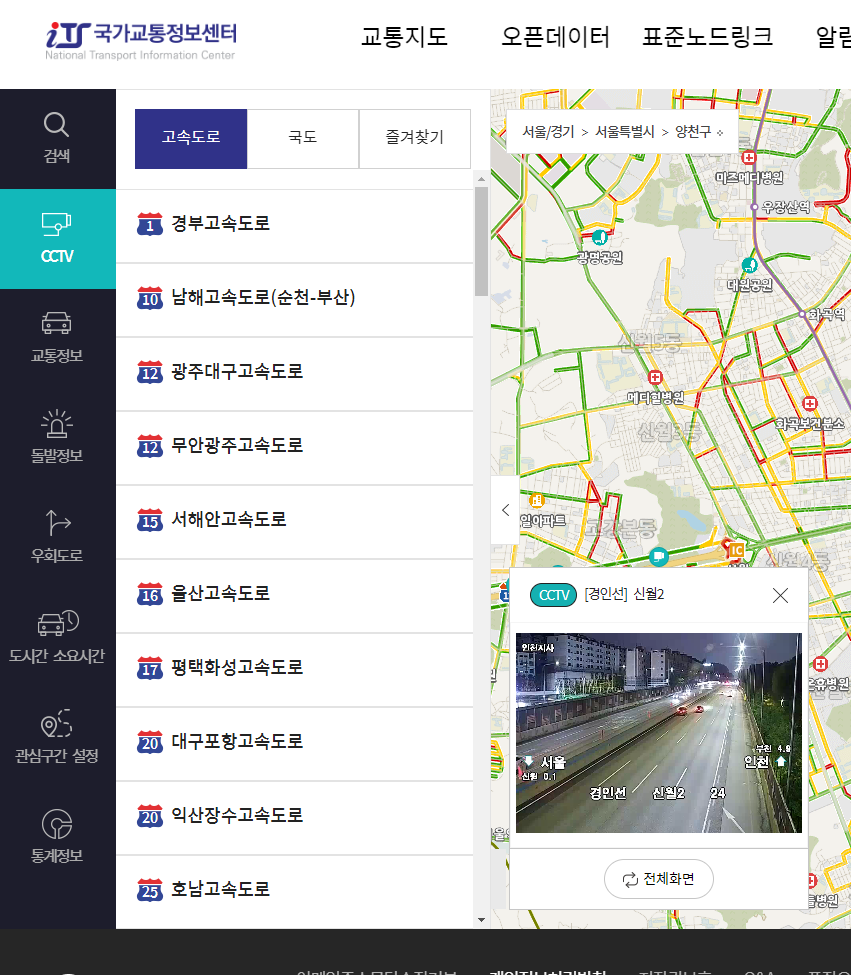This screenshot has width=851, height=975.
Task: Switch to the 국도 tab
Action: 303,139
